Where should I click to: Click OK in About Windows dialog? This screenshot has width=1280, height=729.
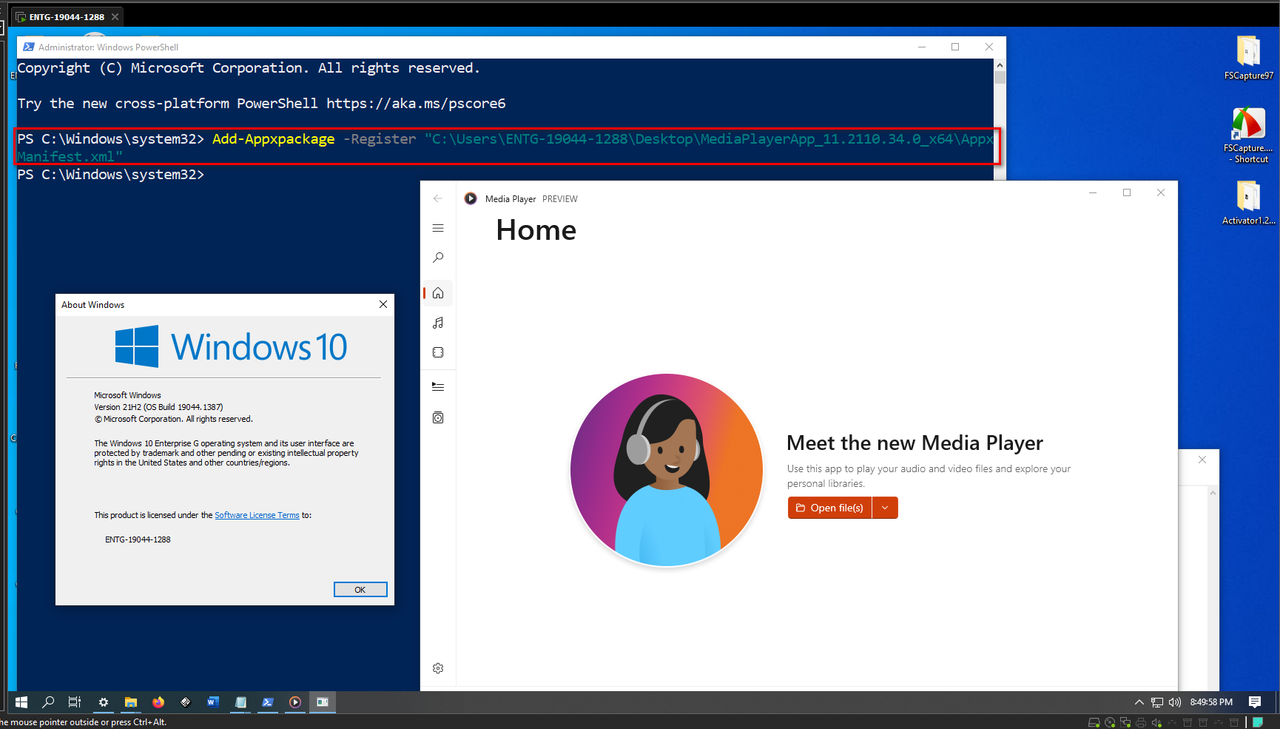pyautogui.click(x=360, y=589)
